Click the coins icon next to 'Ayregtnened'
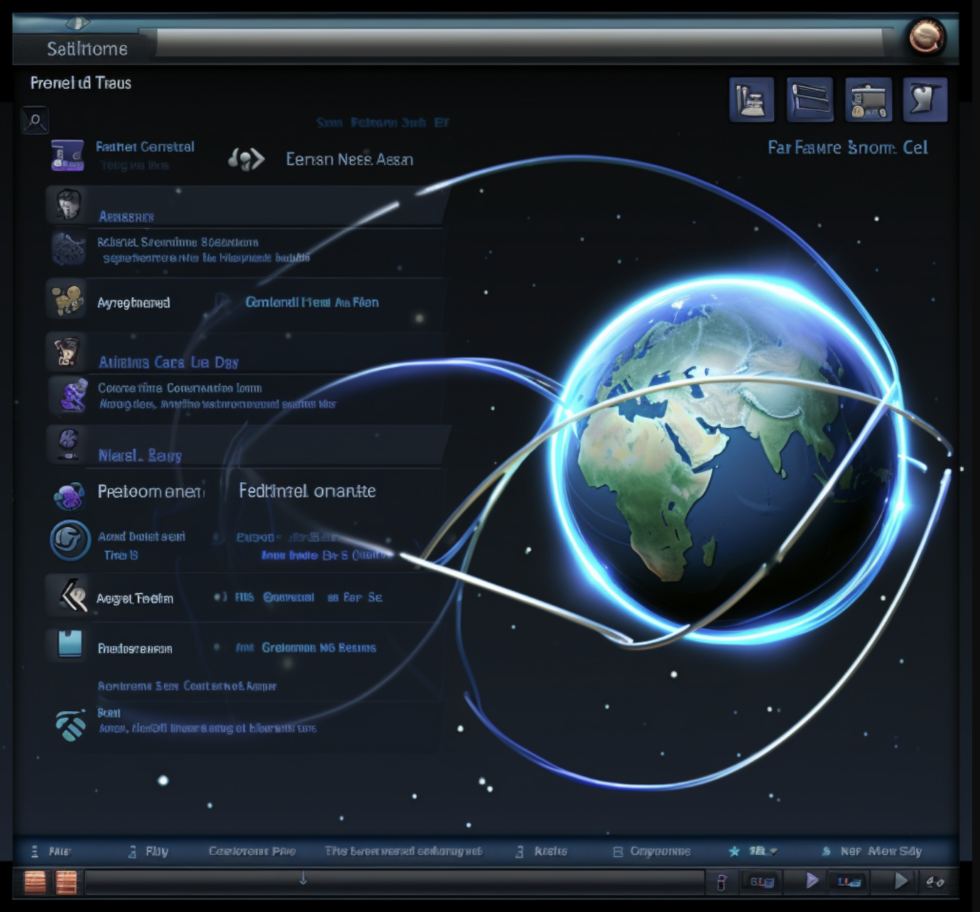The height and width of the screenshot is (912, 980). click(x=67, y=301)
